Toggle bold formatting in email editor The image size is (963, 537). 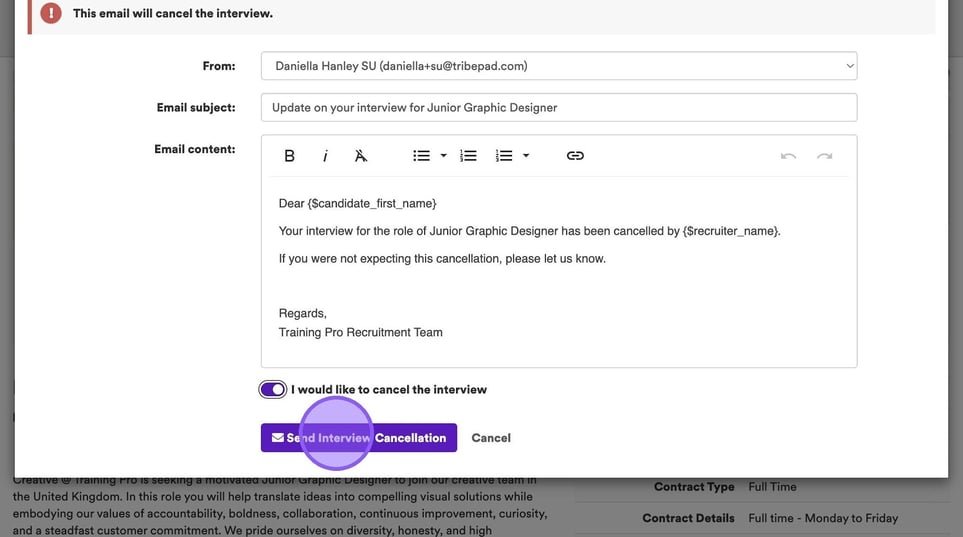pos(289,156)
